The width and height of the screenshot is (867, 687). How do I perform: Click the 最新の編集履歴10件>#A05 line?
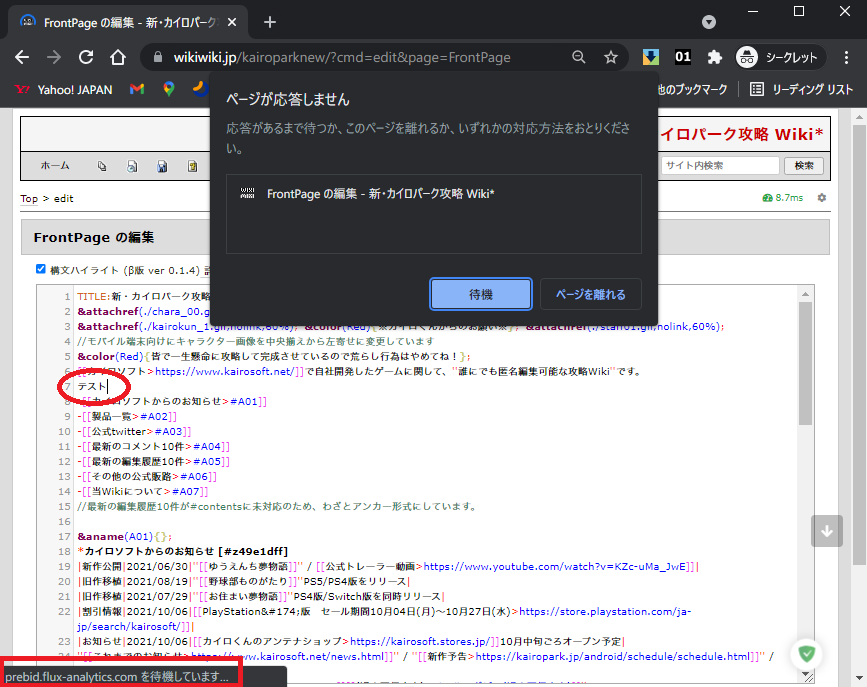(x=153, y=461)
